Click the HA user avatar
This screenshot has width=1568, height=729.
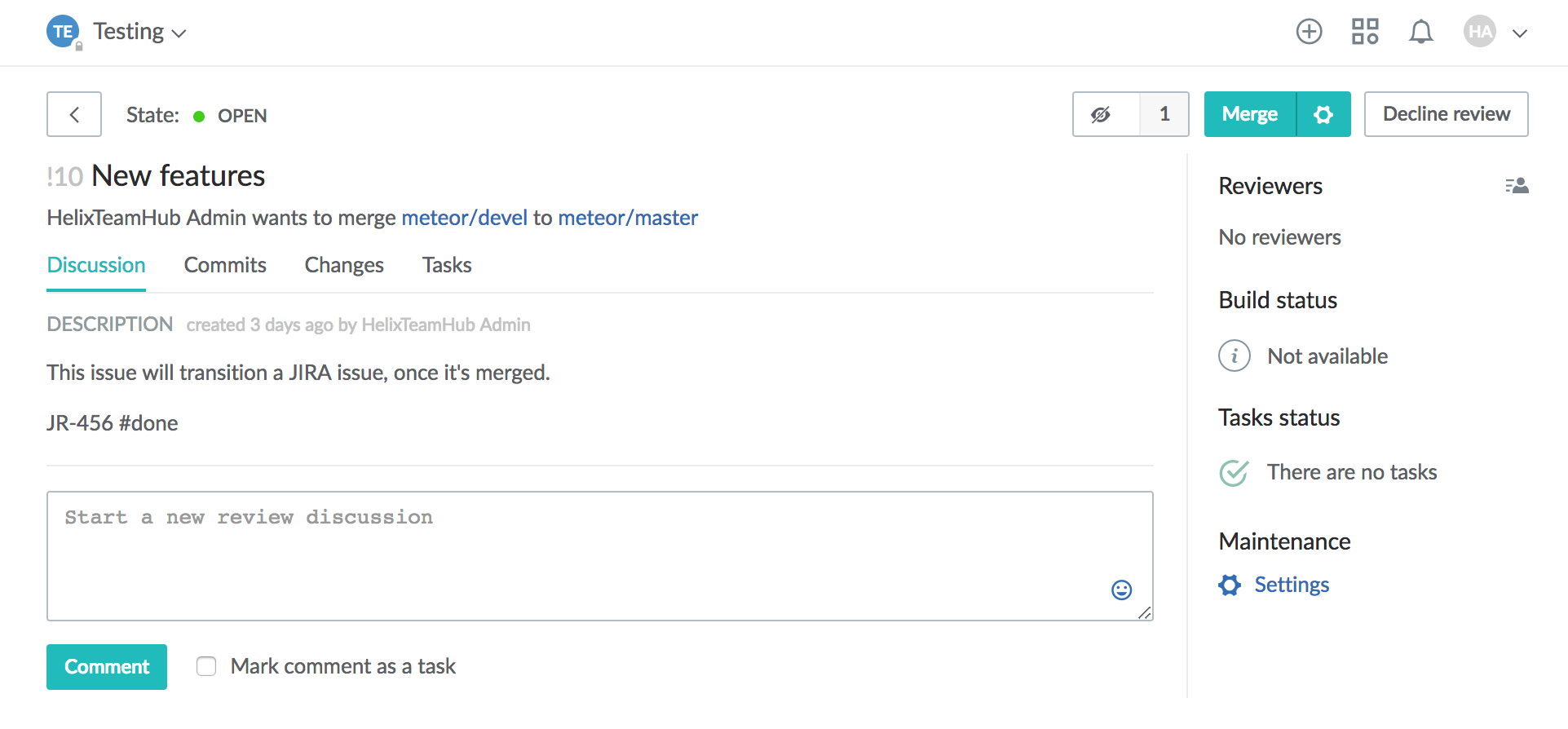point(1479,32)
